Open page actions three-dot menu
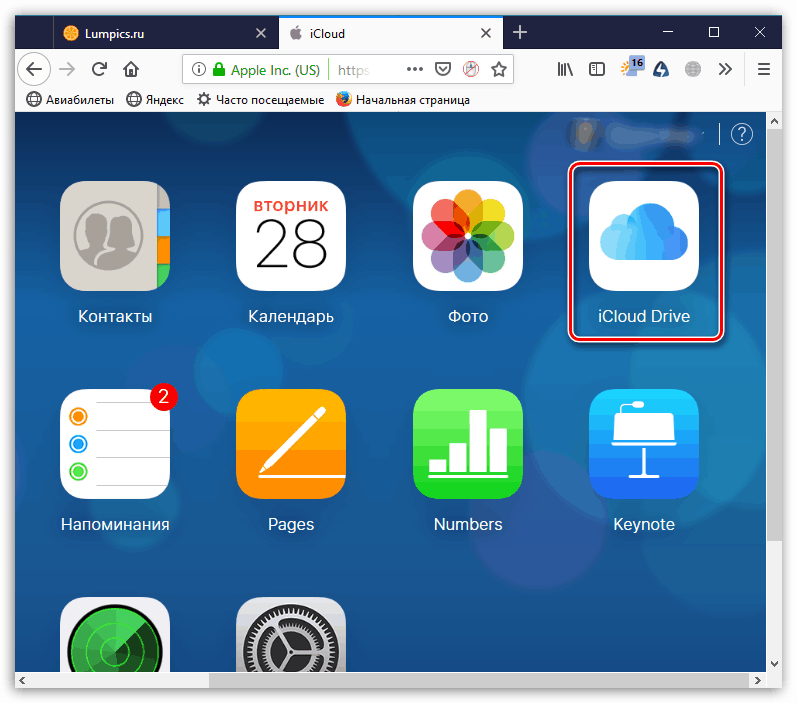This screenshot has height=703, width=797. click(x=415, y=69)
